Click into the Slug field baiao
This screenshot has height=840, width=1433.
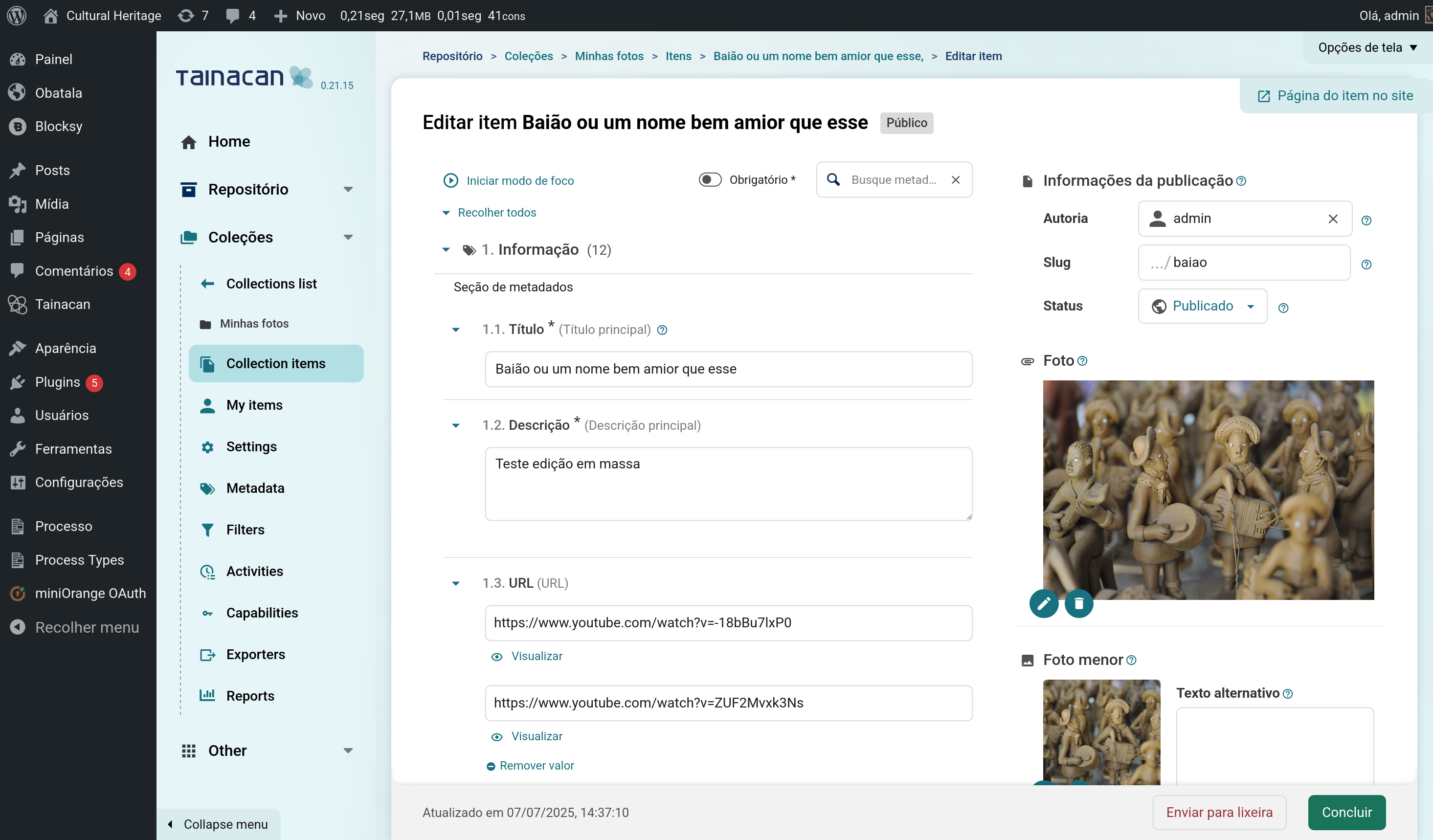(x=1244, y=262)
